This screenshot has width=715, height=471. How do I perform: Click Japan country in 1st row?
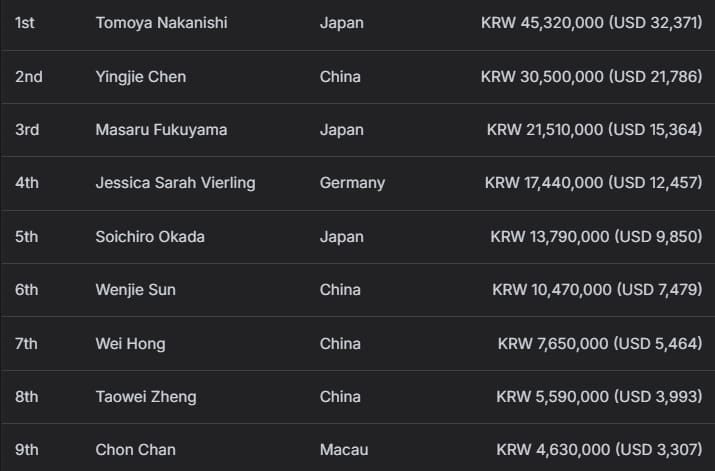(x=342, y=23)
